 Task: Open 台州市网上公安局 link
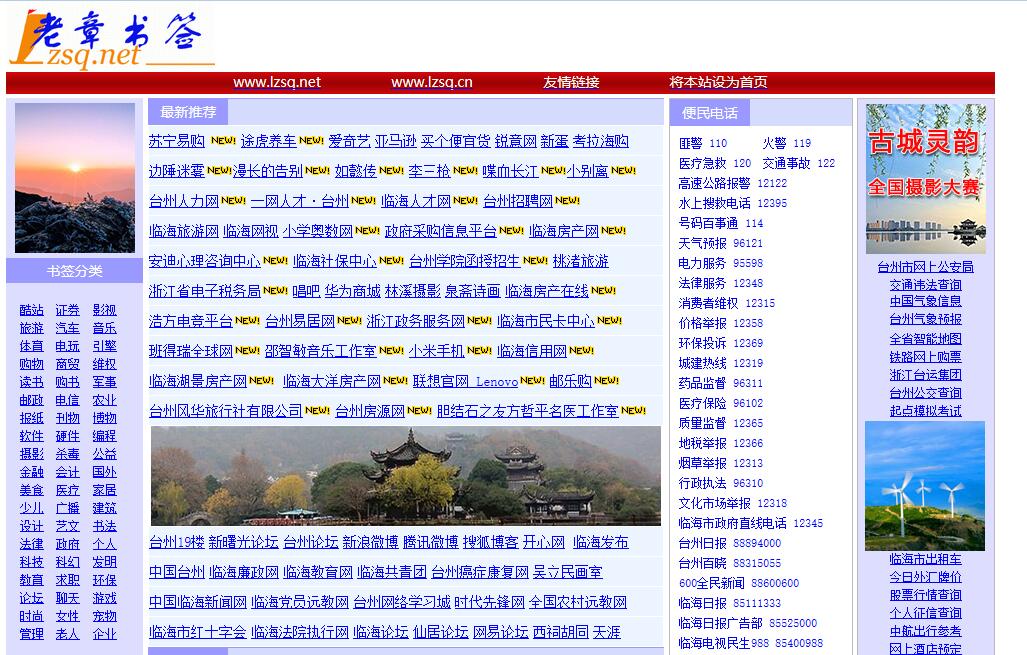(925, 267)
